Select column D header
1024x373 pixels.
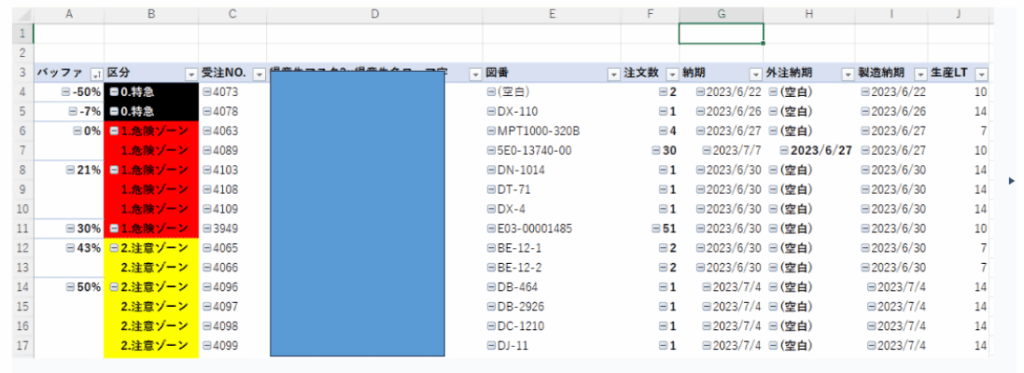tap(374, 14)
